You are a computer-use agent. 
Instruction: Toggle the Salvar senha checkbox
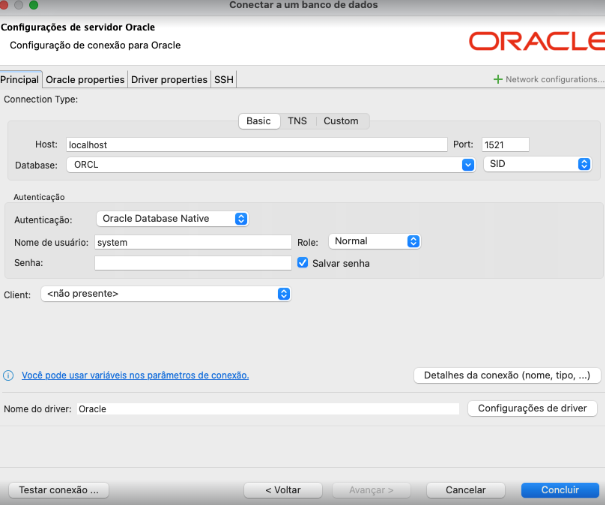[302, 263]
